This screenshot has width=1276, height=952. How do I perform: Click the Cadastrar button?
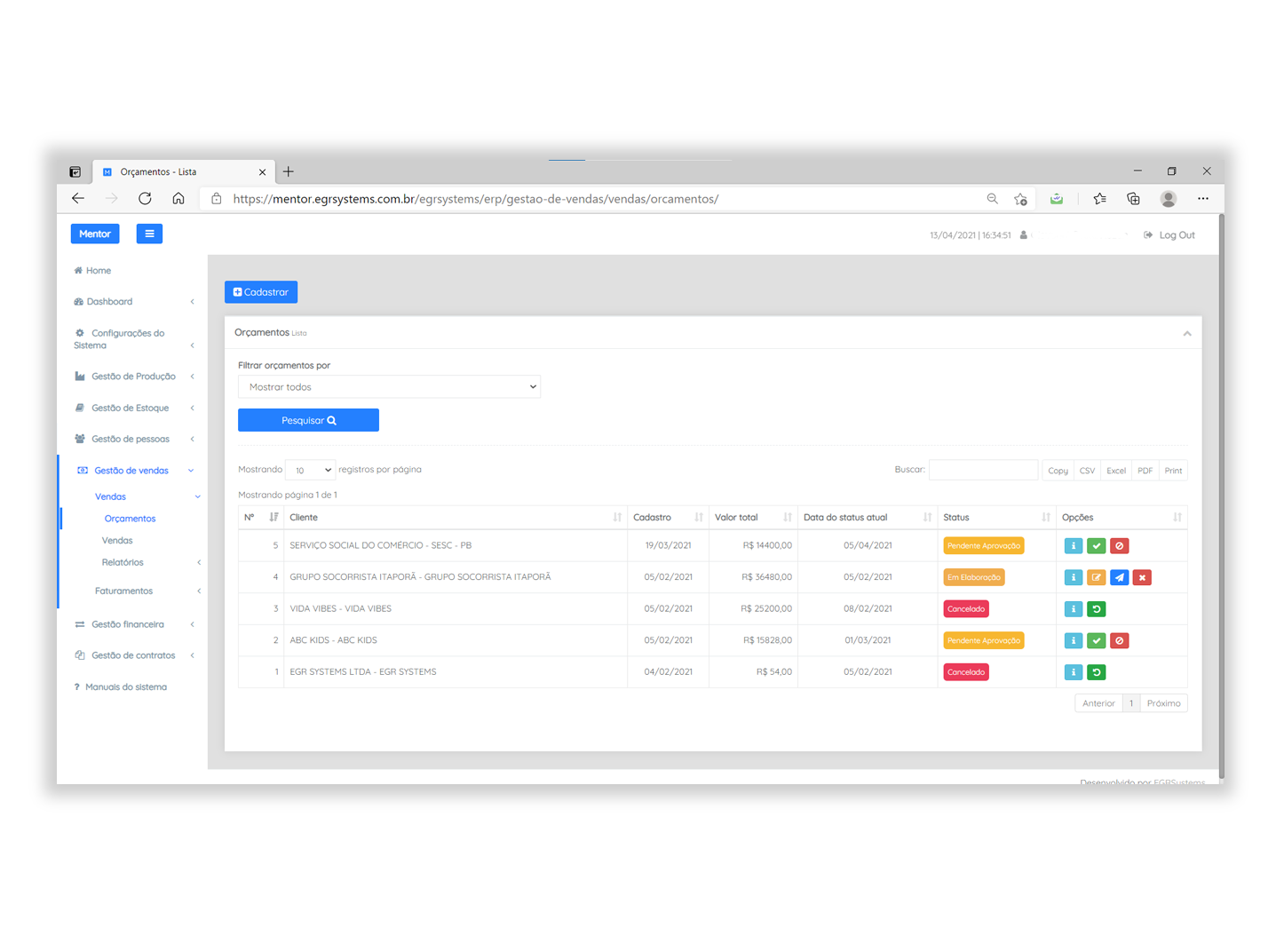point(261,292)
